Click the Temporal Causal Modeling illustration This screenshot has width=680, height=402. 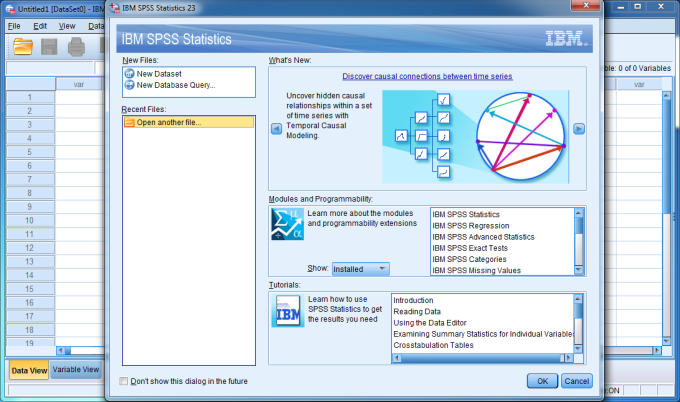pos(475,137)
